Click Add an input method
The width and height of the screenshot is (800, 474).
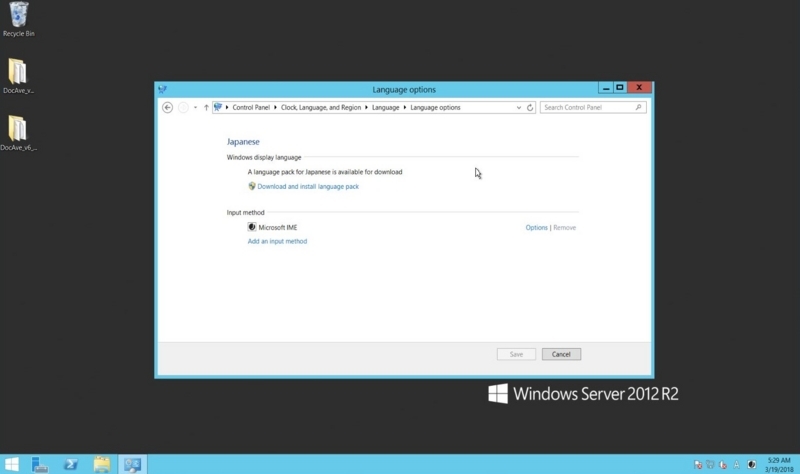(277, 241)
